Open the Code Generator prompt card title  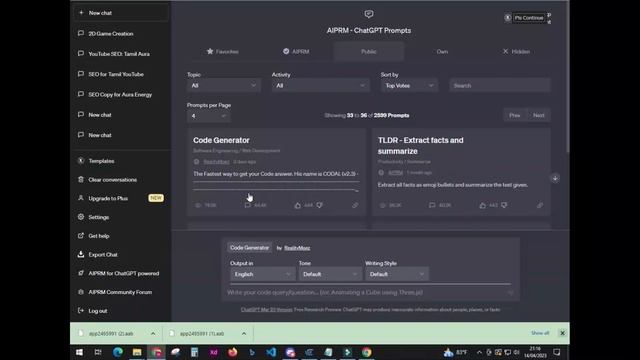pyautogui.click(x=221, y=140)
